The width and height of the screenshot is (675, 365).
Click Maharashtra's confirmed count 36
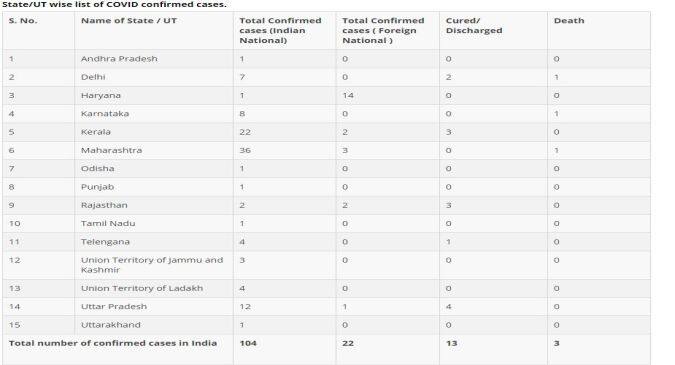coord(245,150)
